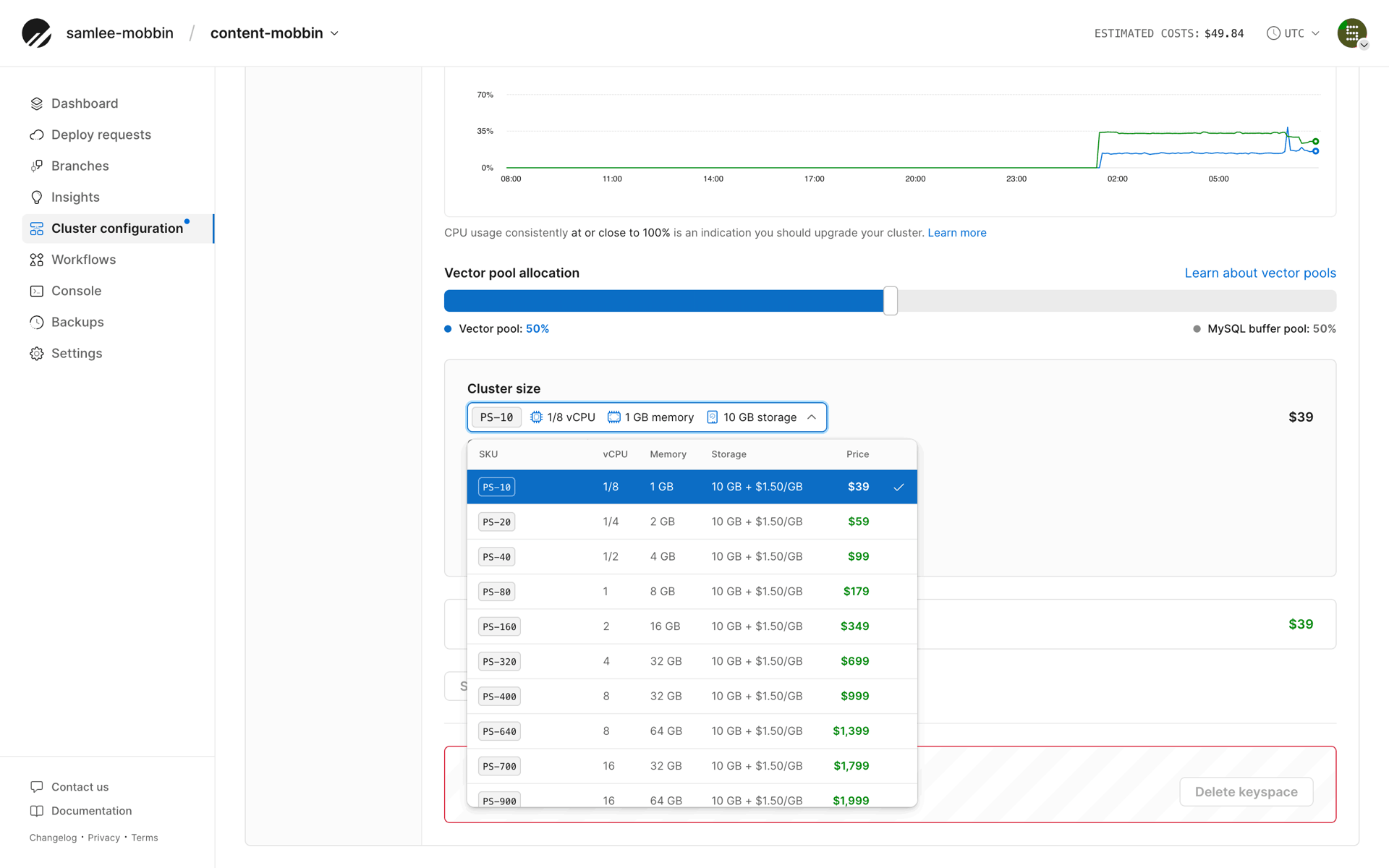Click the vector pool slider handle
The image size is (1389, 868).
coord(890,301)
